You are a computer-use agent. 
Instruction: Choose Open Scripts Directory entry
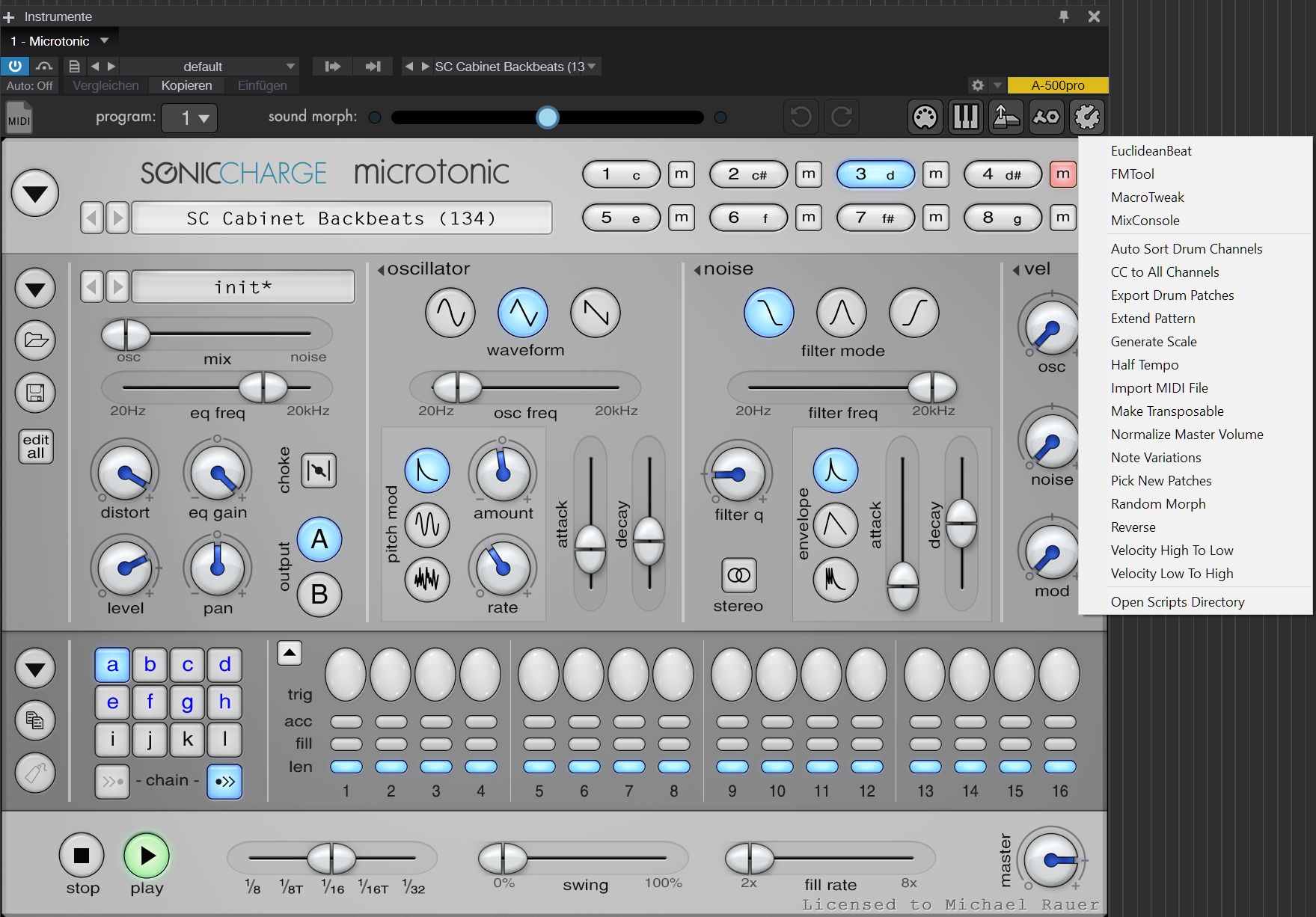tap(1178, 602)
